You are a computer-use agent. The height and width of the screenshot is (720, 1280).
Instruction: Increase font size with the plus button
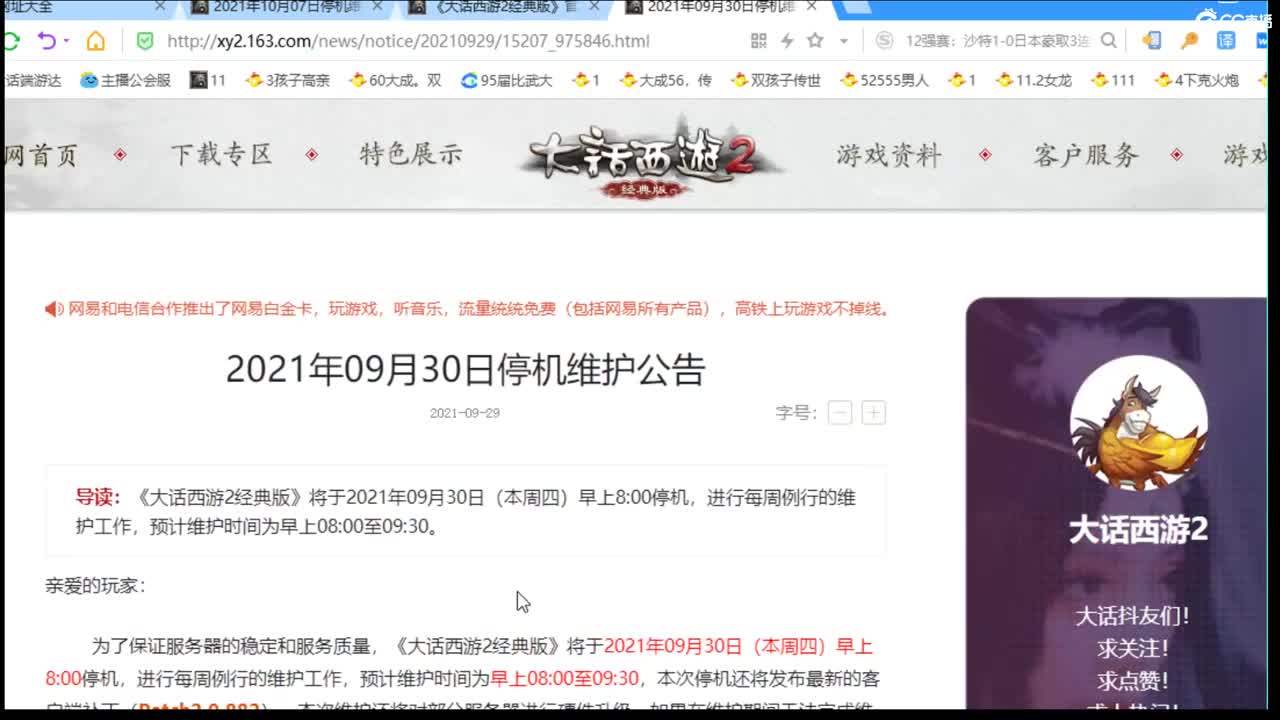(x=873, y=413)
